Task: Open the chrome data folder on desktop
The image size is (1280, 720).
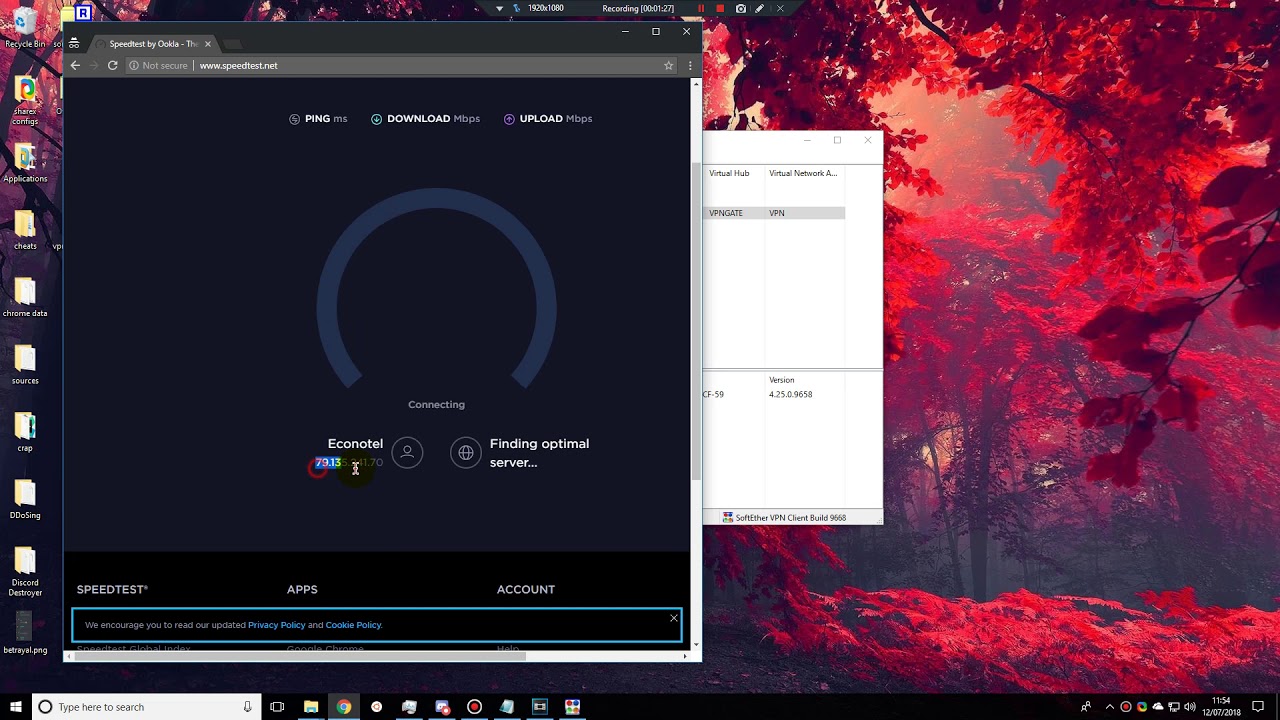Action: pos(25,298)
